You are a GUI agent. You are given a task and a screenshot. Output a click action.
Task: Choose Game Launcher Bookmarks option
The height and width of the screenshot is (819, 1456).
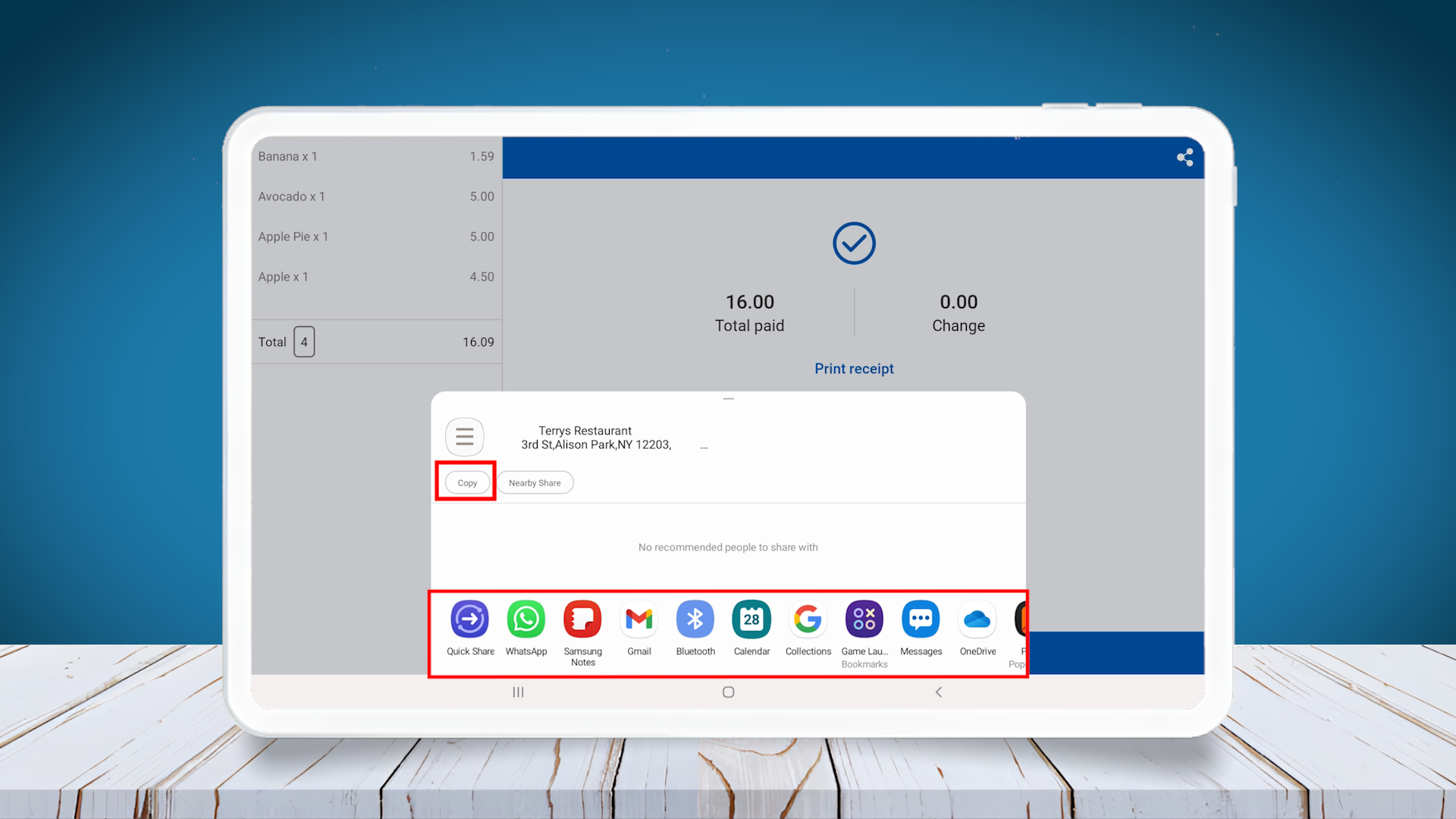(x=864, y=620)
